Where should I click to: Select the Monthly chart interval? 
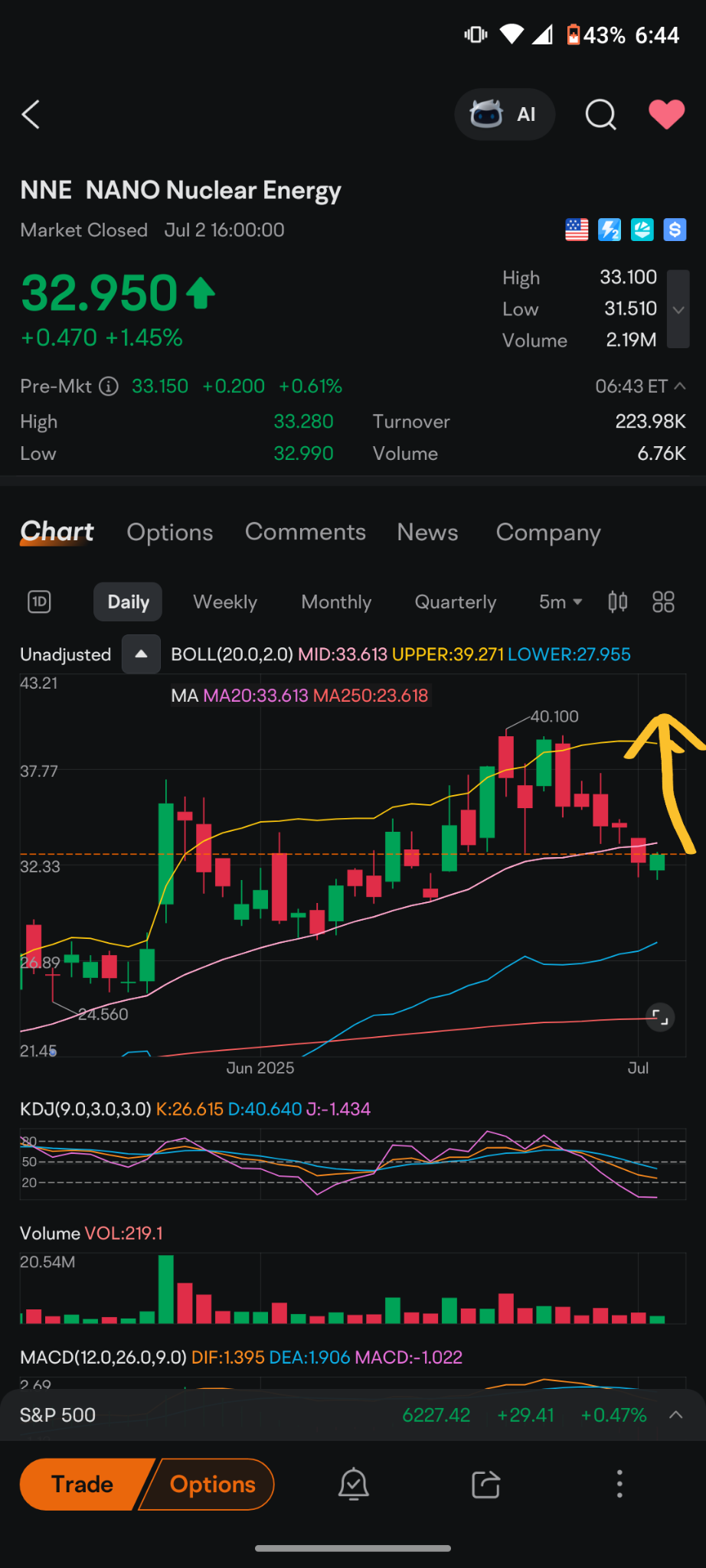pyautogui.click(x=336, y=602)
